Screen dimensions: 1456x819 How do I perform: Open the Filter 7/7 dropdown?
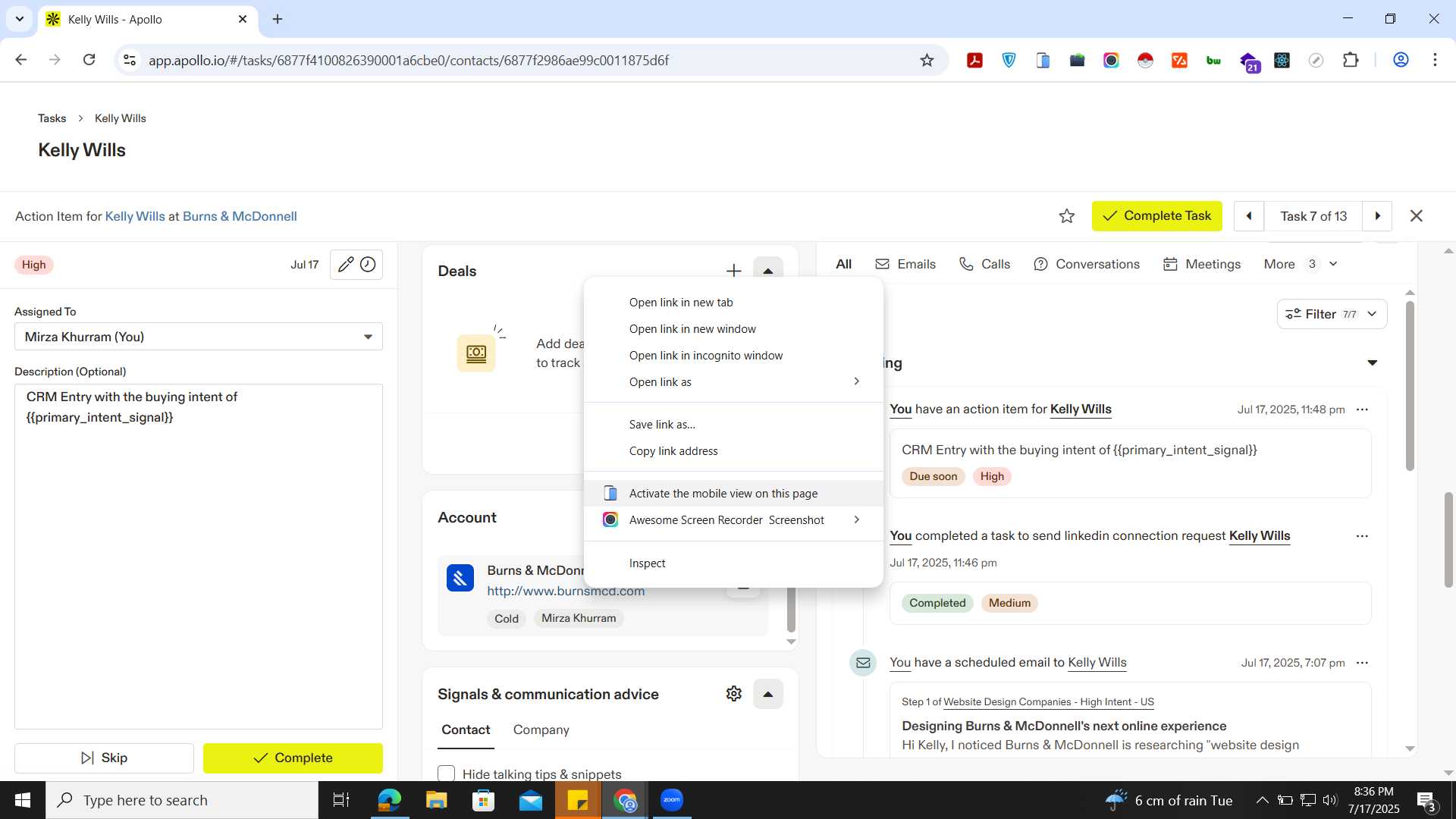(x=1332, y=314)
